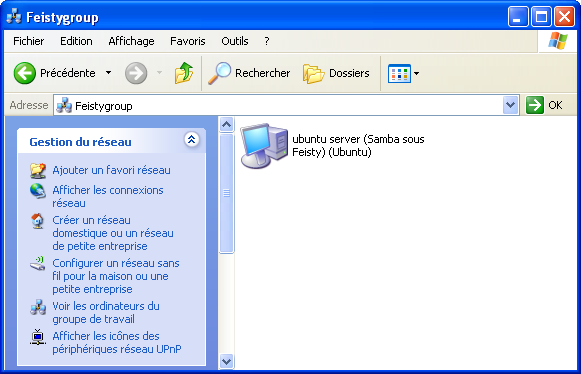Open Afficher les connexions réseau link
The image size is (581, 374).
[x=108, y=196]
